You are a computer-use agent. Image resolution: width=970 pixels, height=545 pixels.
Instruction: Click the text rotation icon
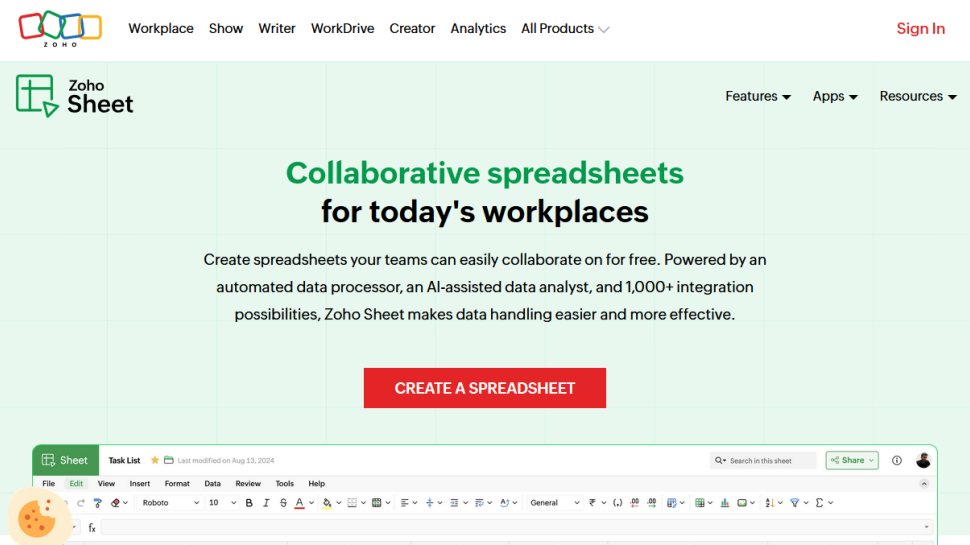pyautogui.click(x=504, y=503)
